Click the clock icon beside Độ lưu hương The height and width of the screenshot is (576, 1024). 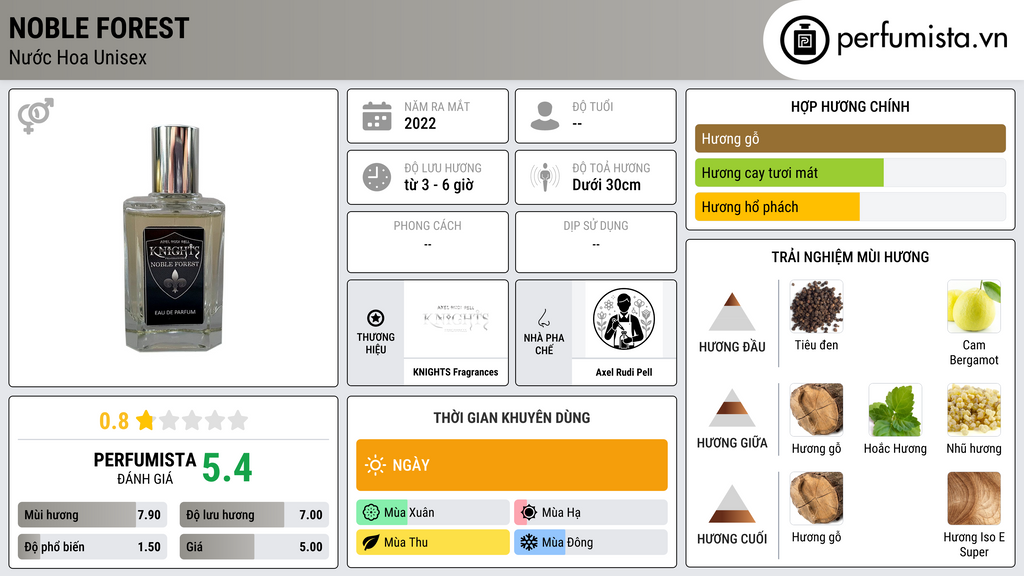click(377, 177)
